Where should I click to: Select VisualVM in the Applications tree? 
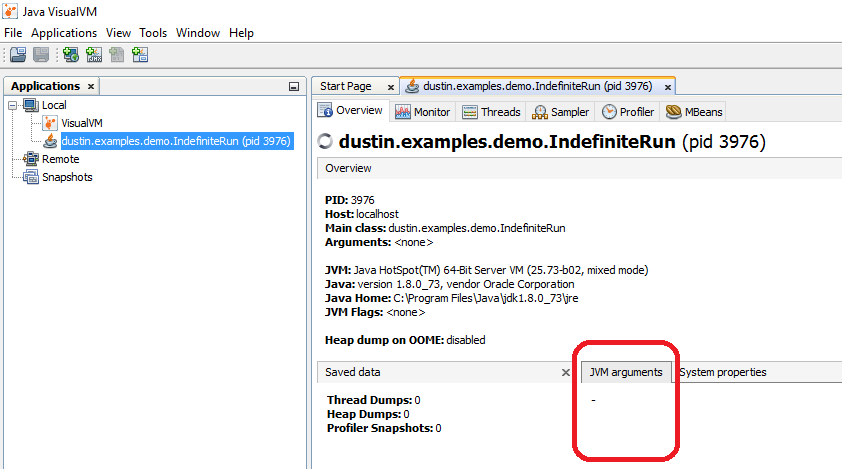point(82,123)
